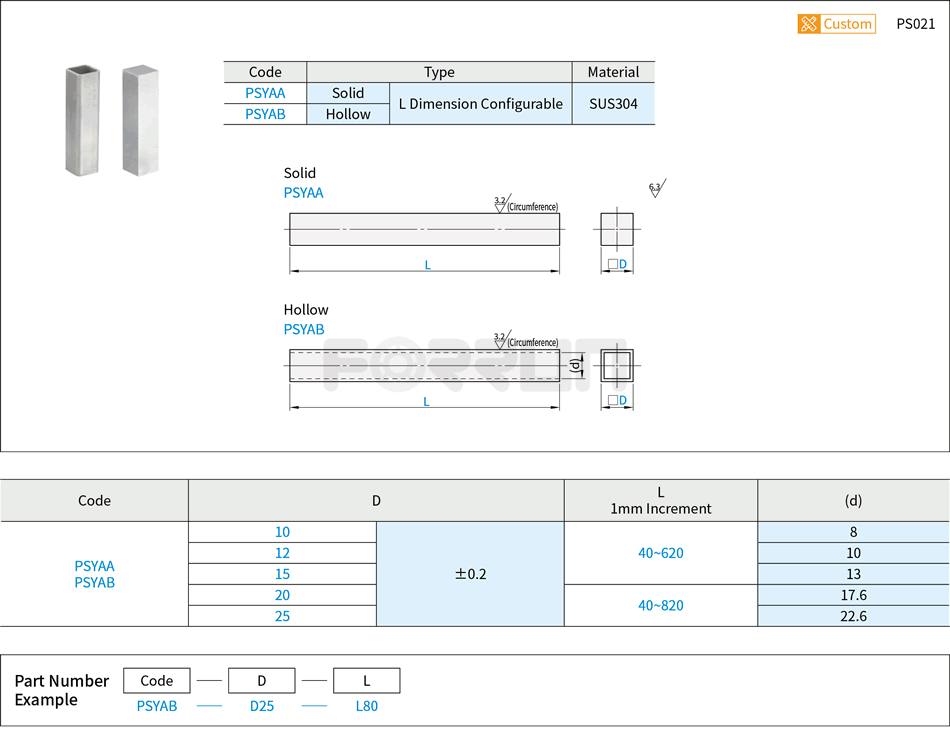The width and height of the screenshot is (950, 730).
Task: Choose dimension D value 15
Action: pyautogui.click(x=282, y=574)
